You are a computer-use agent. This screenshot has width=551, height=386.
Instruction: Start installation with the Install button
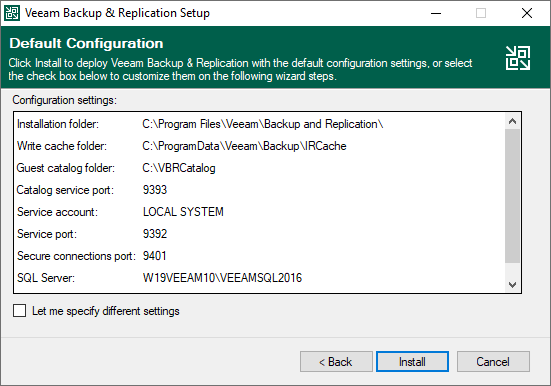412,361
